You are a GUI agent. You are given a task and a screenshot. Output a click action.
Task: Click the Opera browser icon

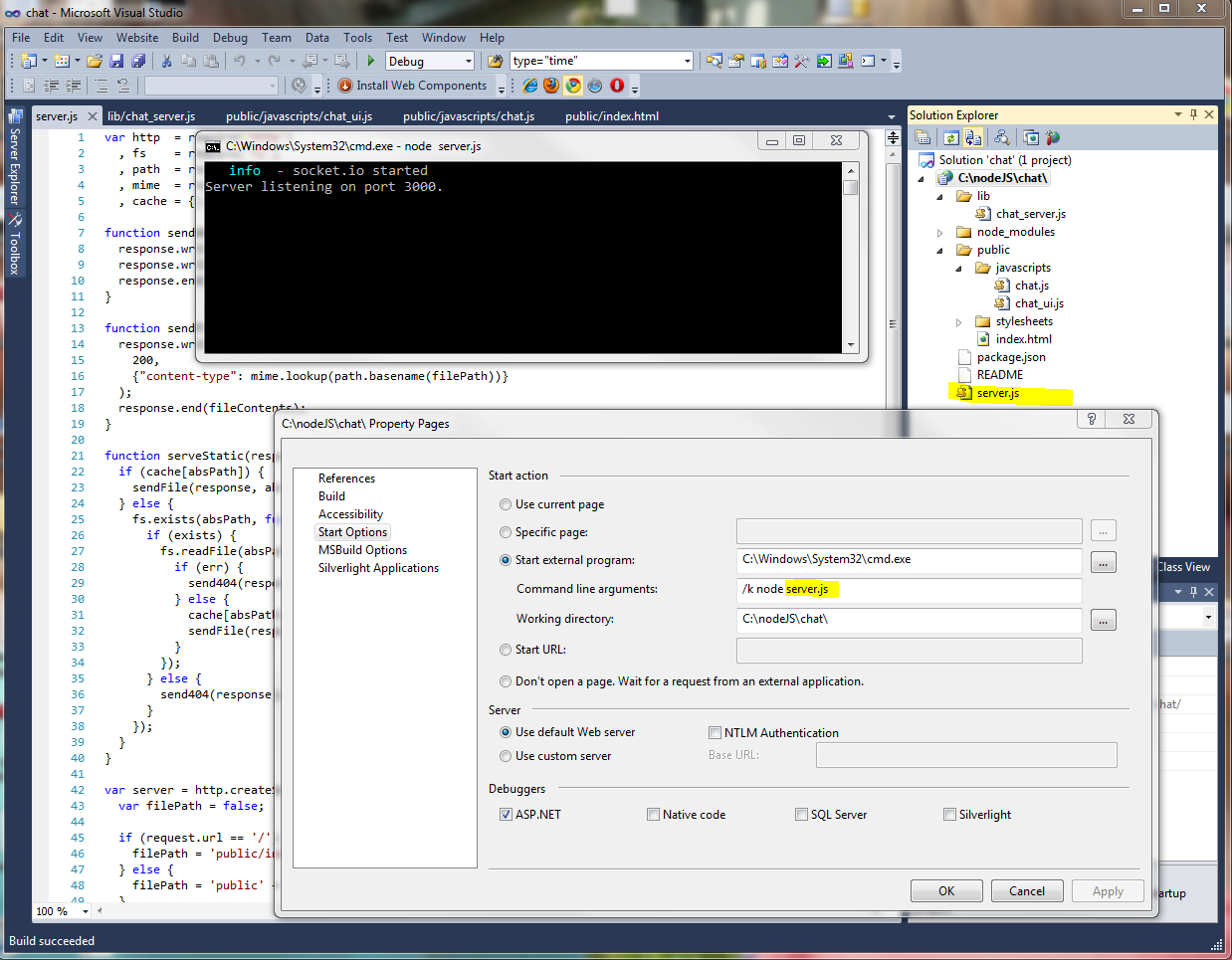(617, 86)
